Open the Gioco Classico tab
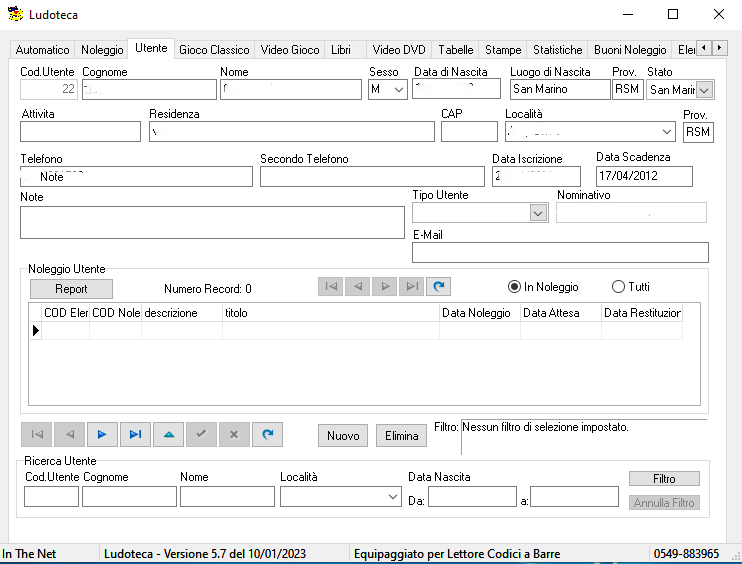The width and height of the screenshot is (742, 564). (214, 50)
